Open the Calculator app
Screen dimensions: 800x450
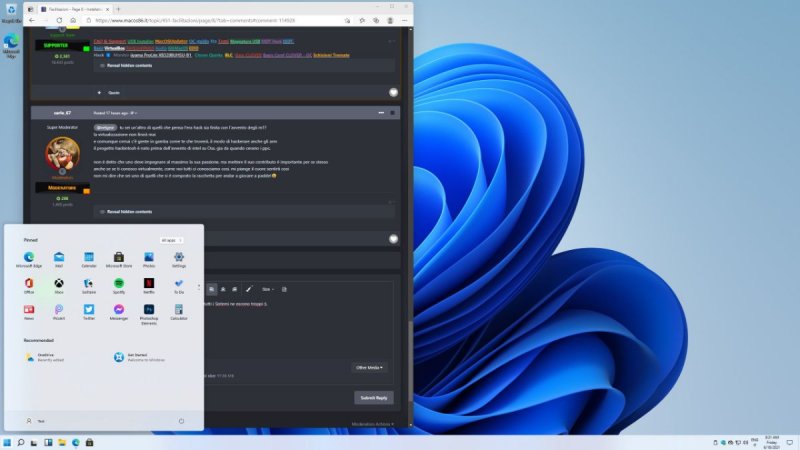(179, 312)
